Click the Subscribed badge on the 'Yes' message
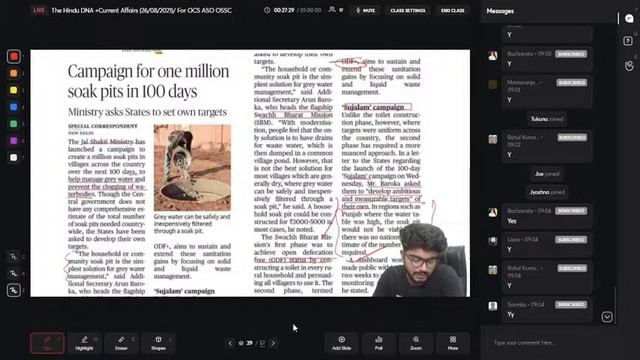This screenshot has height=360, width=640. click(571, 211)
